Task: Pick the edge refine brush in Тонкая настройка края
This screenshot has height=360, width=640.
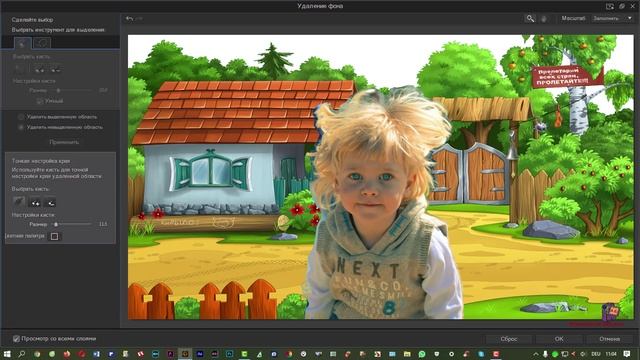Action: 19,202
